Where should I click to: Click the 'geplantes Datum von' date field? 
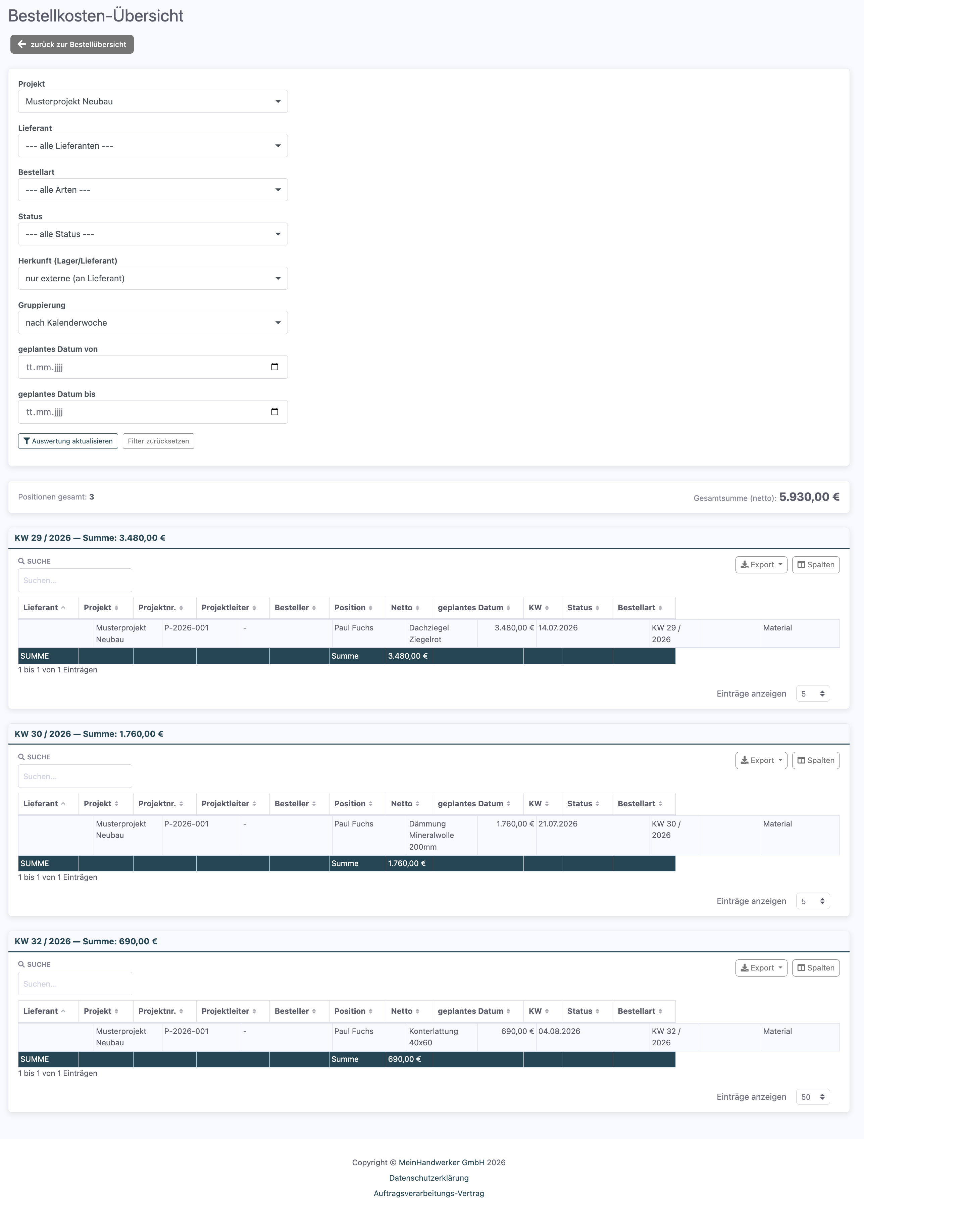tap(153, 367)
